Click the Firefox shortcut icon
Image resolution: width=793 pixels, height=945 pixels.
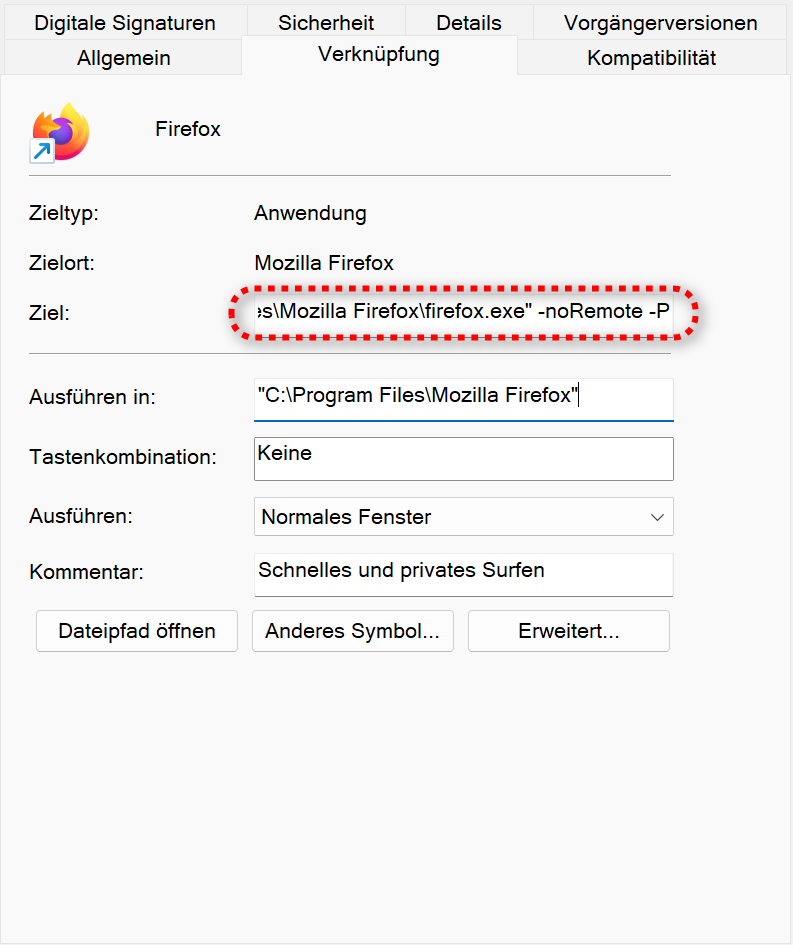[x=60, y=131]
